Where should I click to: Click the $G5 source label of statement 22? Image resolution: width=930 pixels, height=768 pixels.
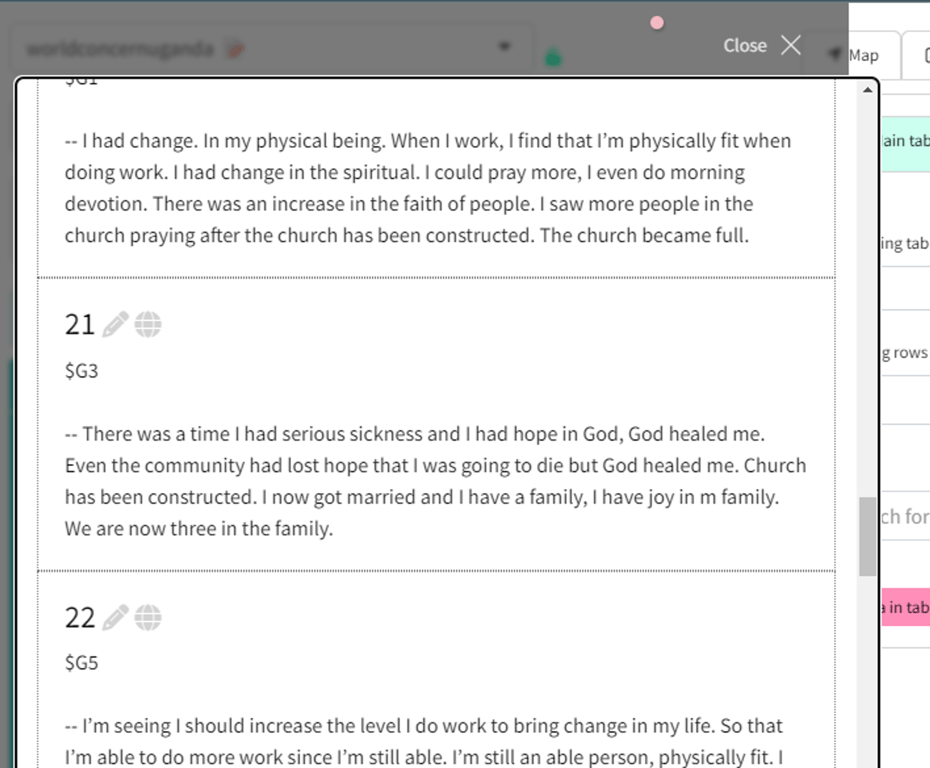tap(81, 663)
